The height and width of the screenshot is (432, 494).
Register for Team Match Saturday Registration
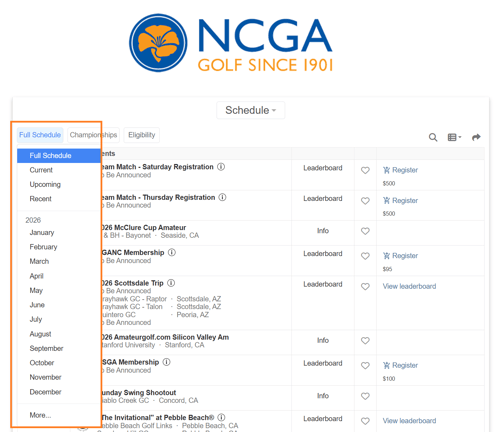400,170
